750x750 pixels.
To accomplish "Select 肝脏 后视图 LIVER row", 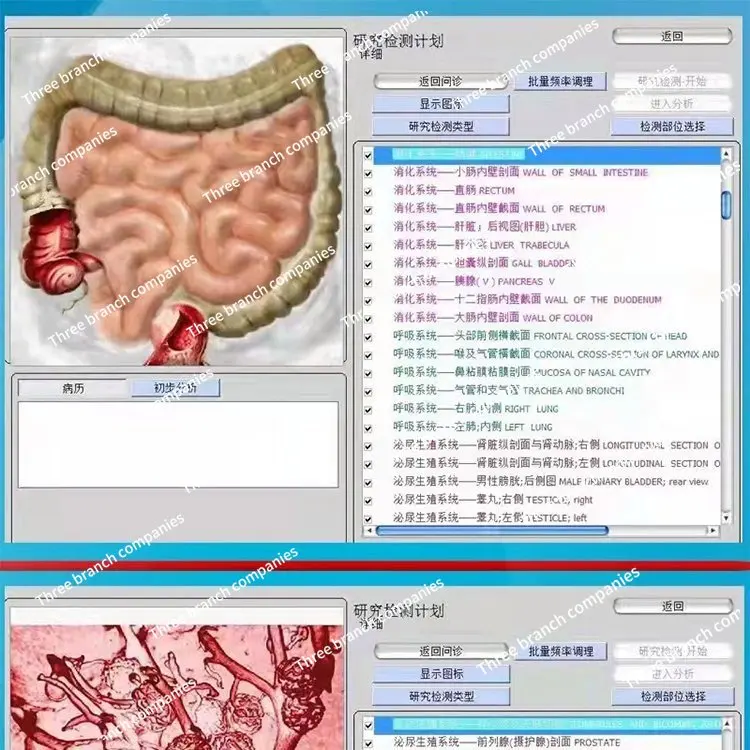I will click(485, 227).
